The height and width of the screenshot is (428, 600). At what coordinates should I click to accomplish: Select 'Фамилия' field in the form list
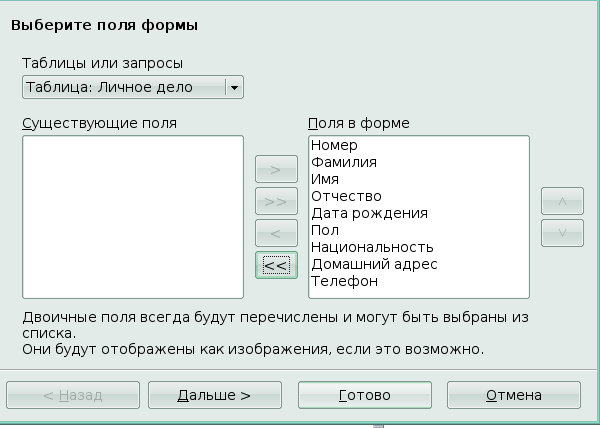coord(344,163)
